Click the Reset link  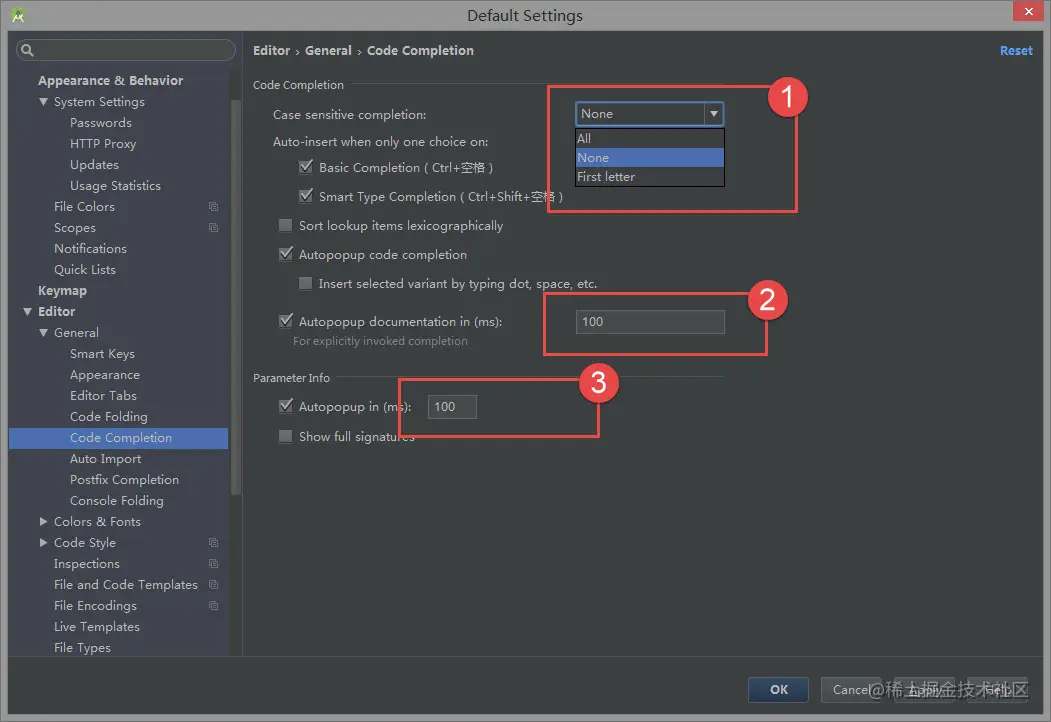[x=1015, y=50]
